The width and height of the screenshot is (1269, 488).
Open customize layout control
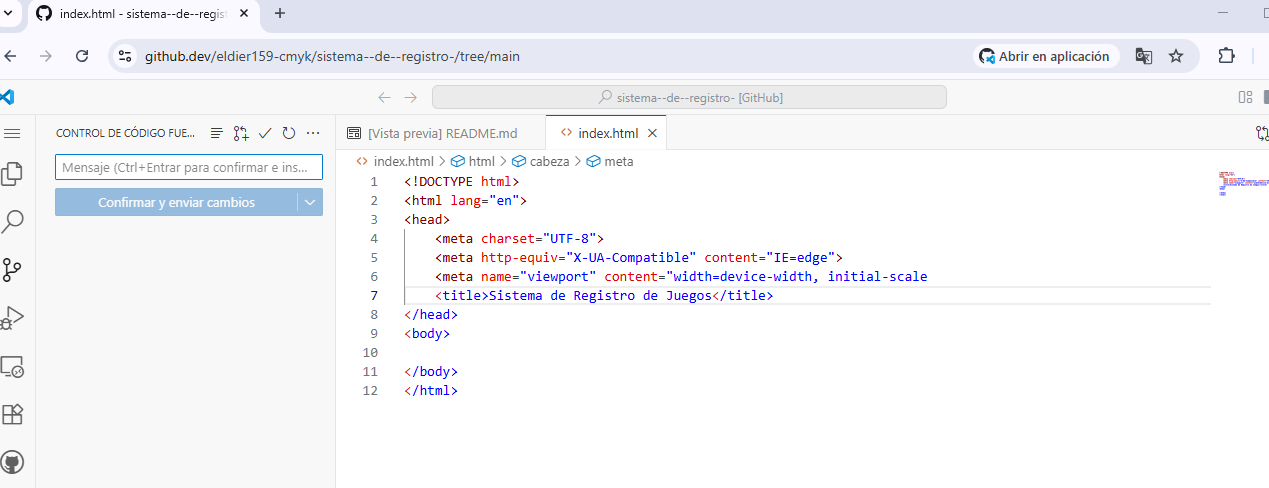[1246, 97]
